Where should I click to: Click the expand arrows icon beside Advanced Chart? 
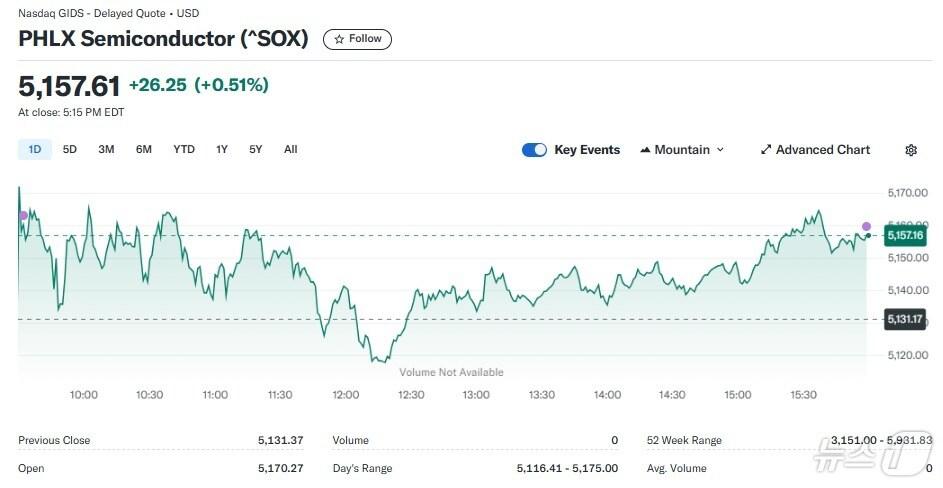click(x=766, y=150)
